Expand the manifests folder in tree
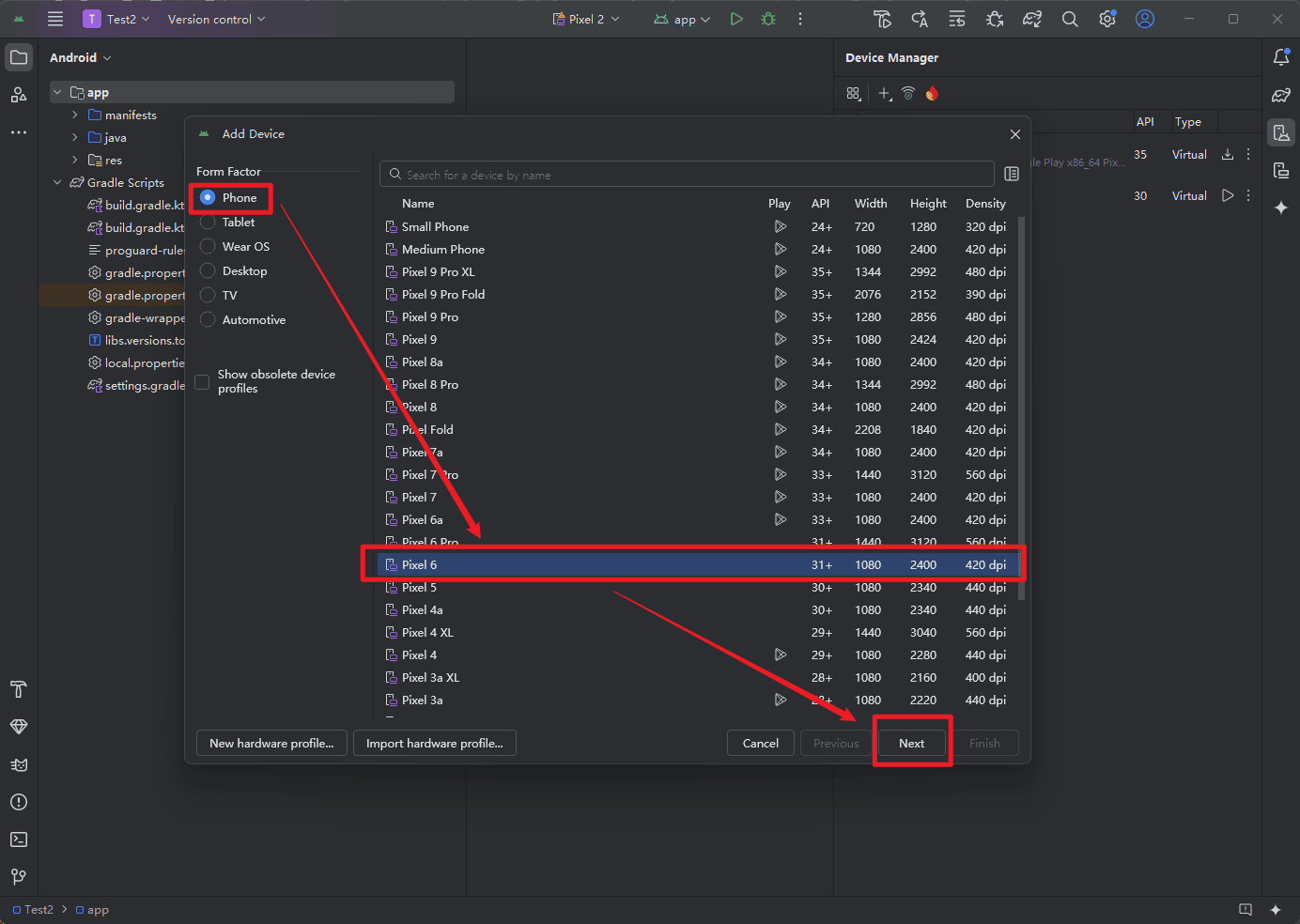The width and height of the screenshot is (1300, 924). (75, 115)
